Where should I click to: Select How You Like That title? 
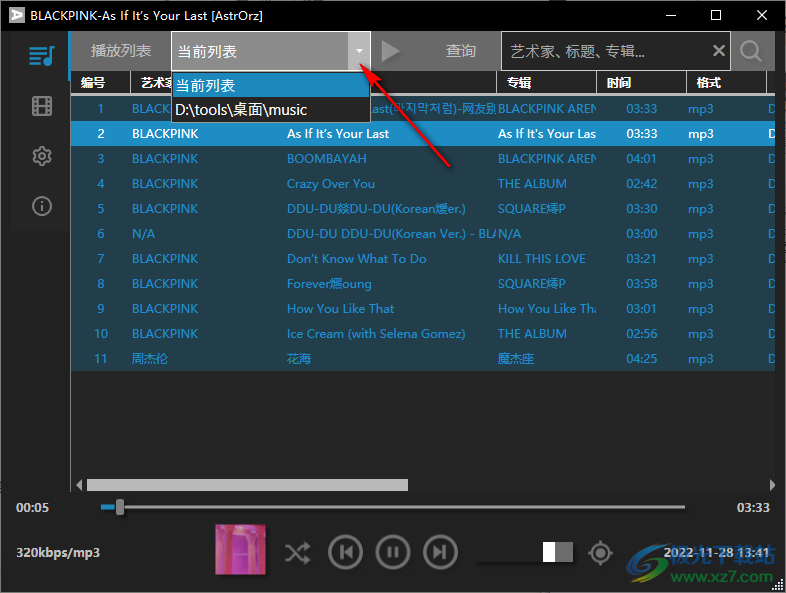340,309
